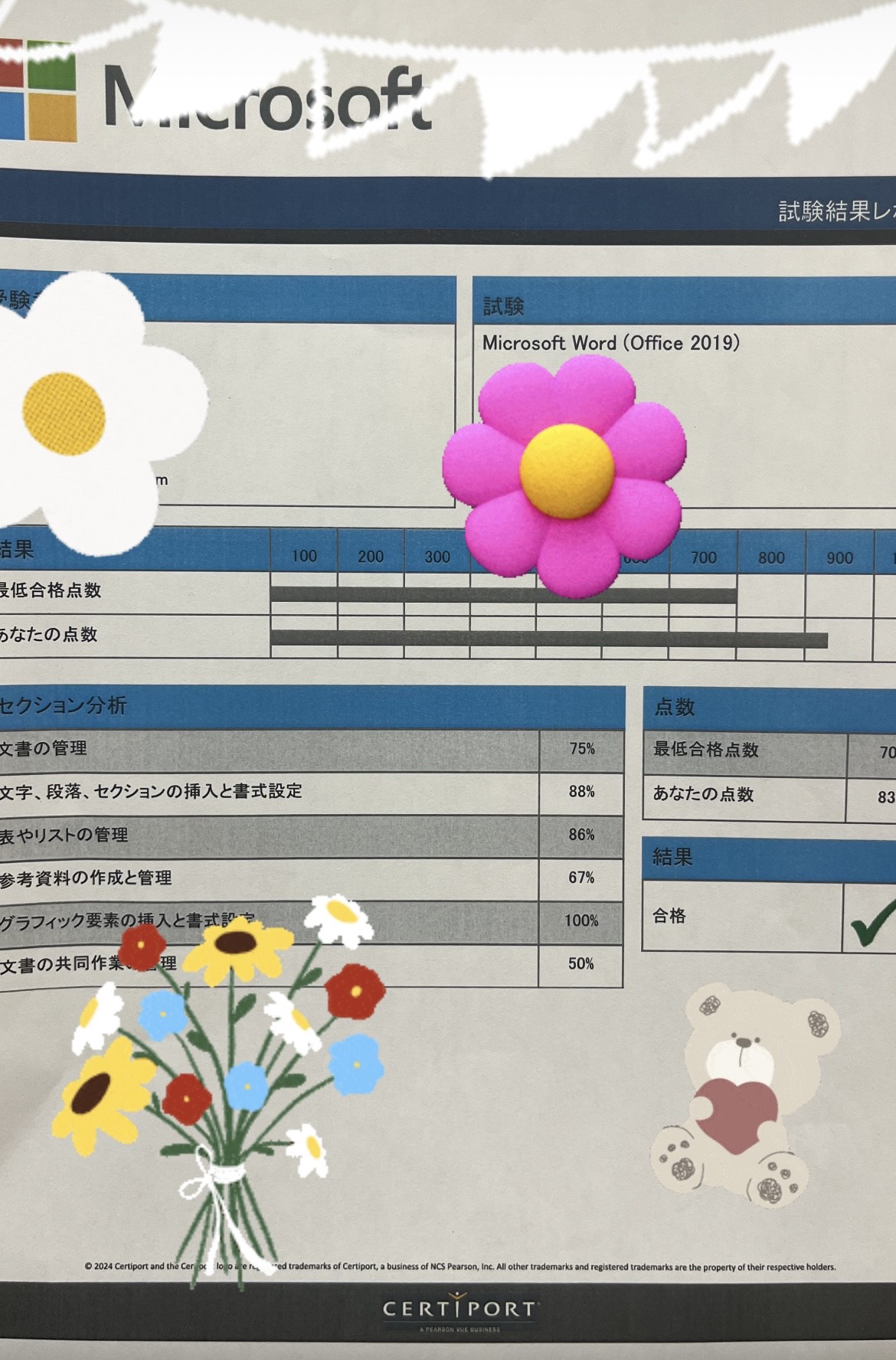The image size is (896, 1360).
Task: Click the Microsoft four-square logo
Action: (x=37, y=90)
